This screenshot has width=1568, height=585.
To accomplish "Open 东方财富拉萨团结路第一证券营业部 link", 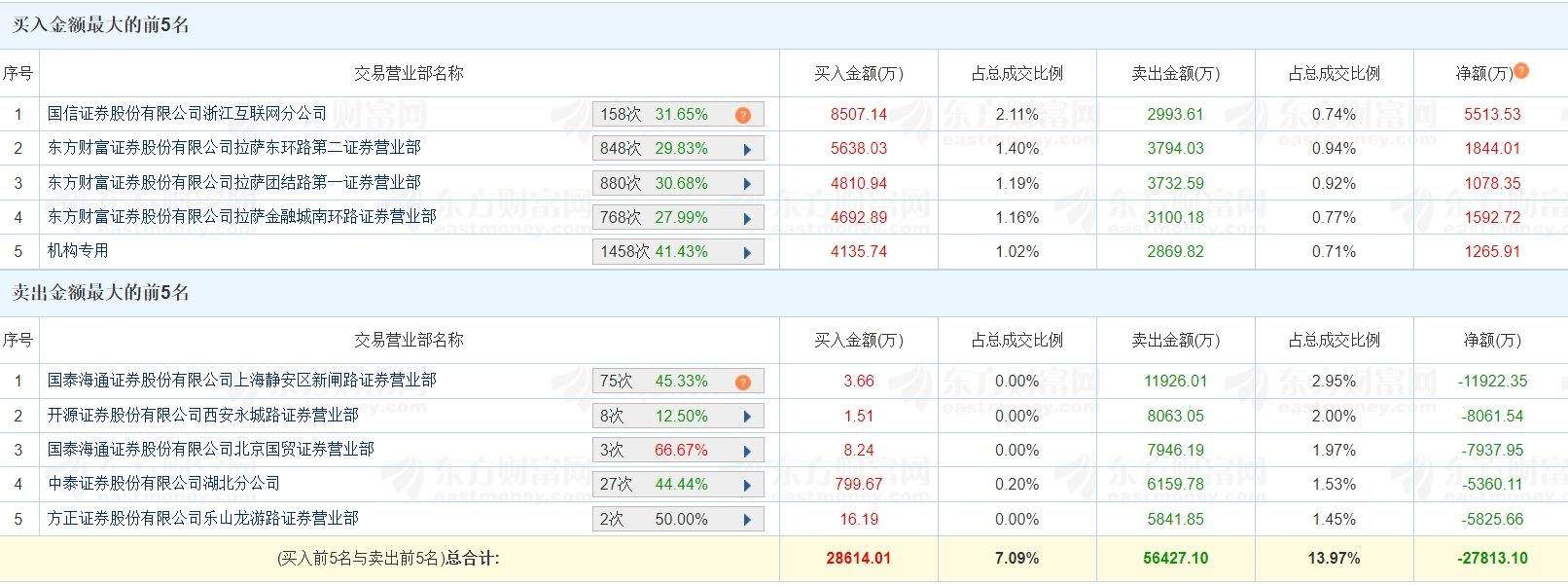I will (234, 183).
